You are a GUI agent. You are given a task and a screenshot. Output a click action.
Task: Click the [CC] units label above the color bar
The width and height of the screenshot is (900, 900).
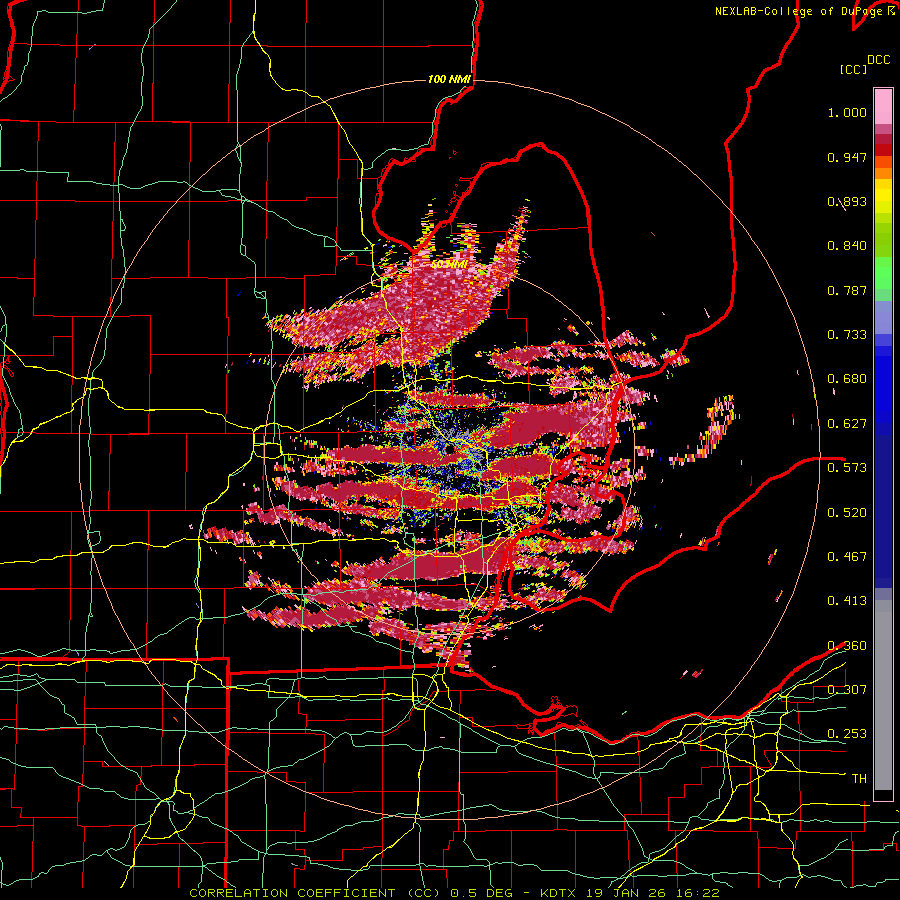(x=853, y=69)
